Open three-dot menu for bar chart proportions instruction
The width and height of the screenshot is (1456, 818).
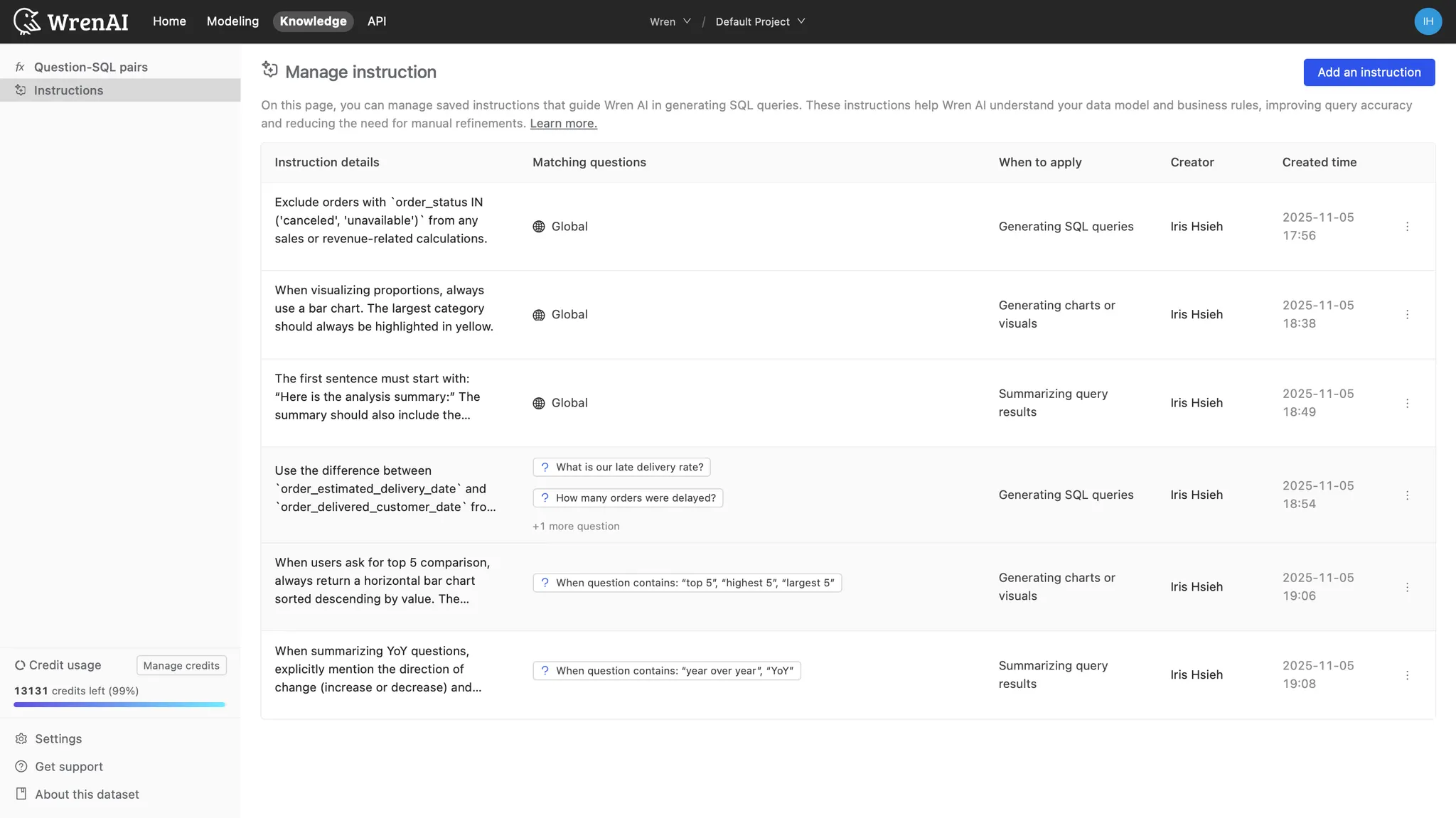1407,315
